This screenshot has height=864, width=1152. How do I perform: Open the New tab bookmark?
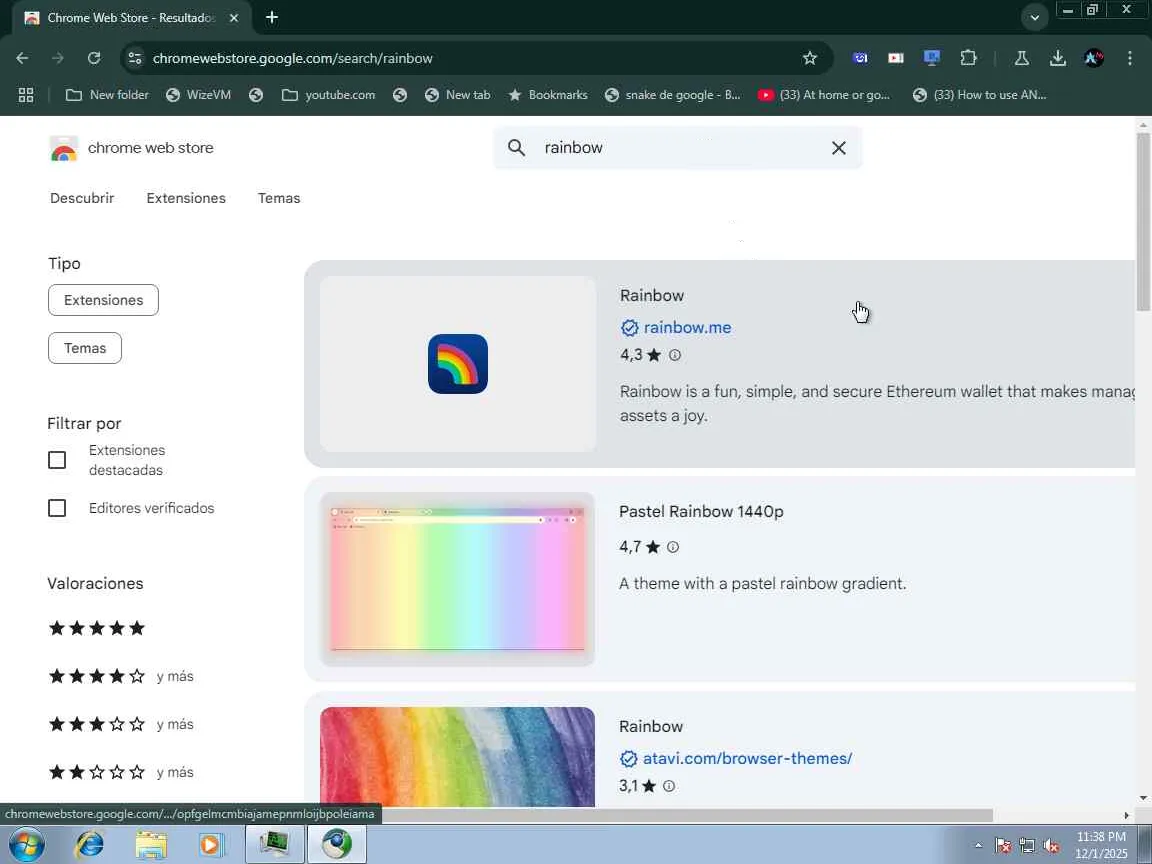(458, 95)
